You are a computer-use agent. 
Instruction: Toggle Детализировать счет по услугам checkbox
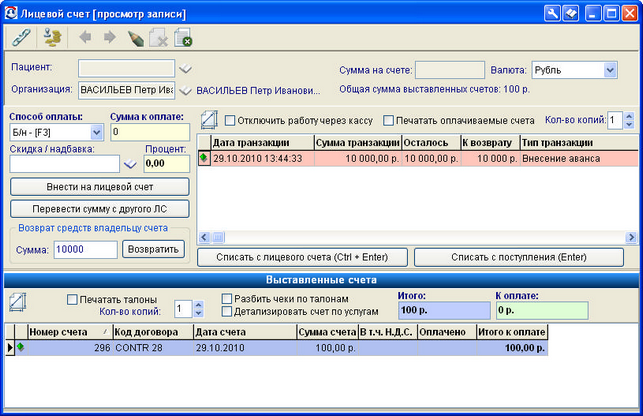click(x=226, y=311)
